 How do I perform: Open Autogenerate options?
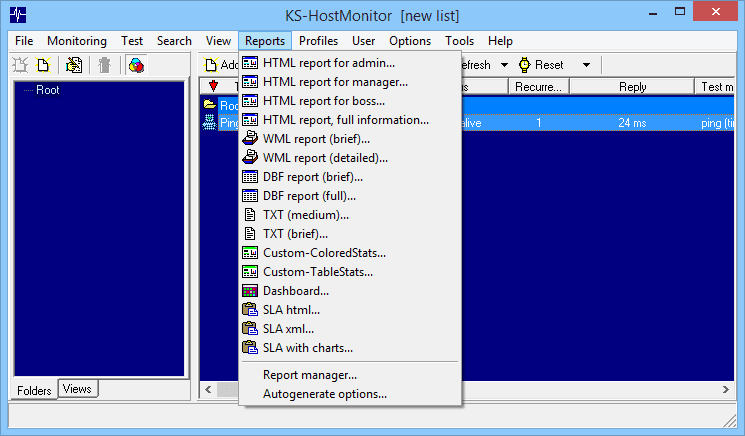click(x=350, y=394)
